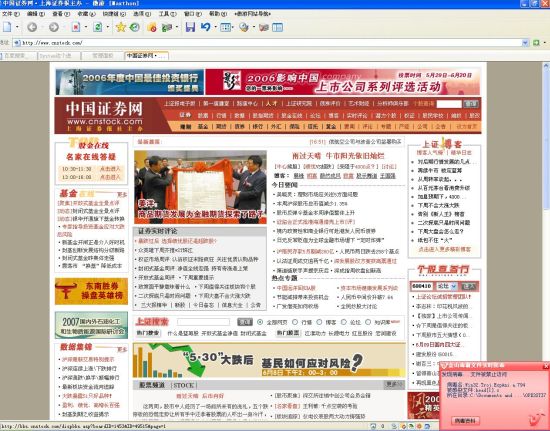Click the site header search input box
550x431 pixels.
449,104
